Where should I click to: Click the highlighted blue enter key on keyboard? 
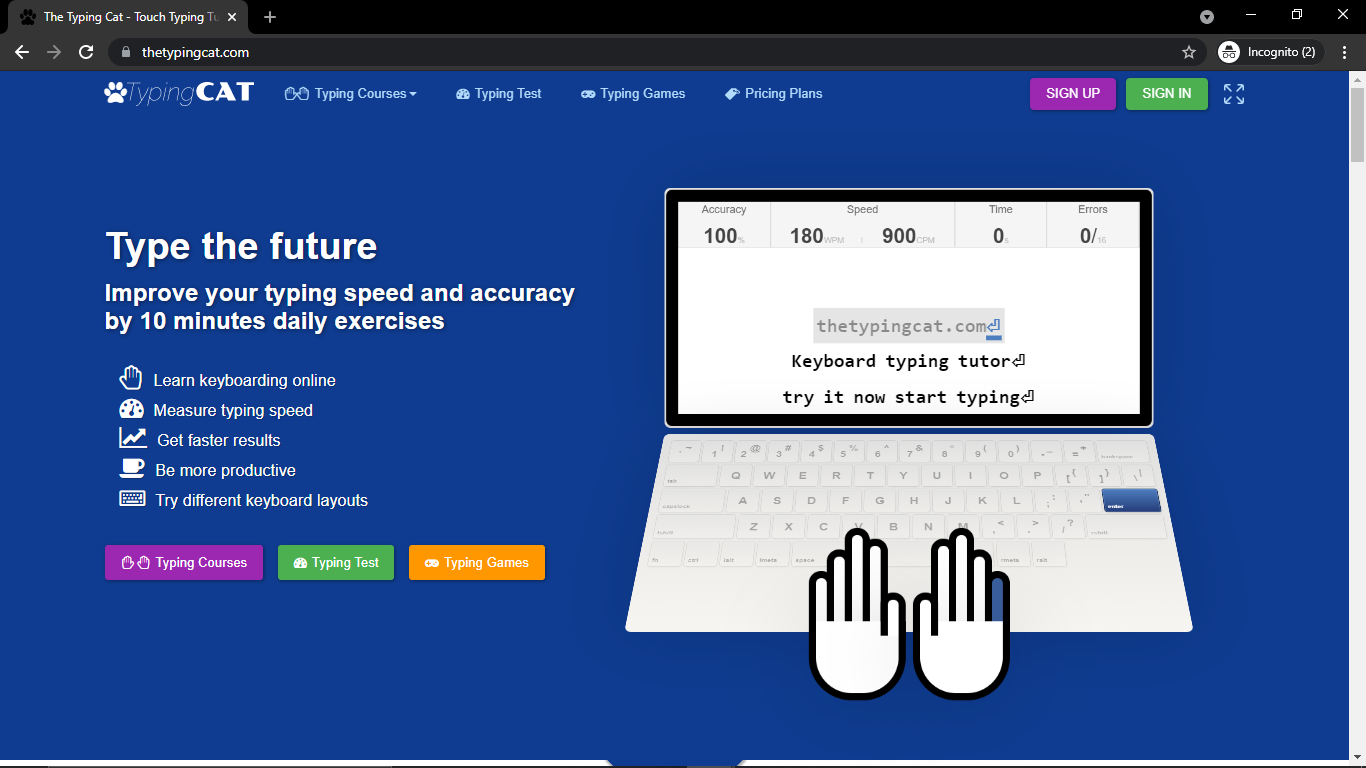tap(1131, 500)
